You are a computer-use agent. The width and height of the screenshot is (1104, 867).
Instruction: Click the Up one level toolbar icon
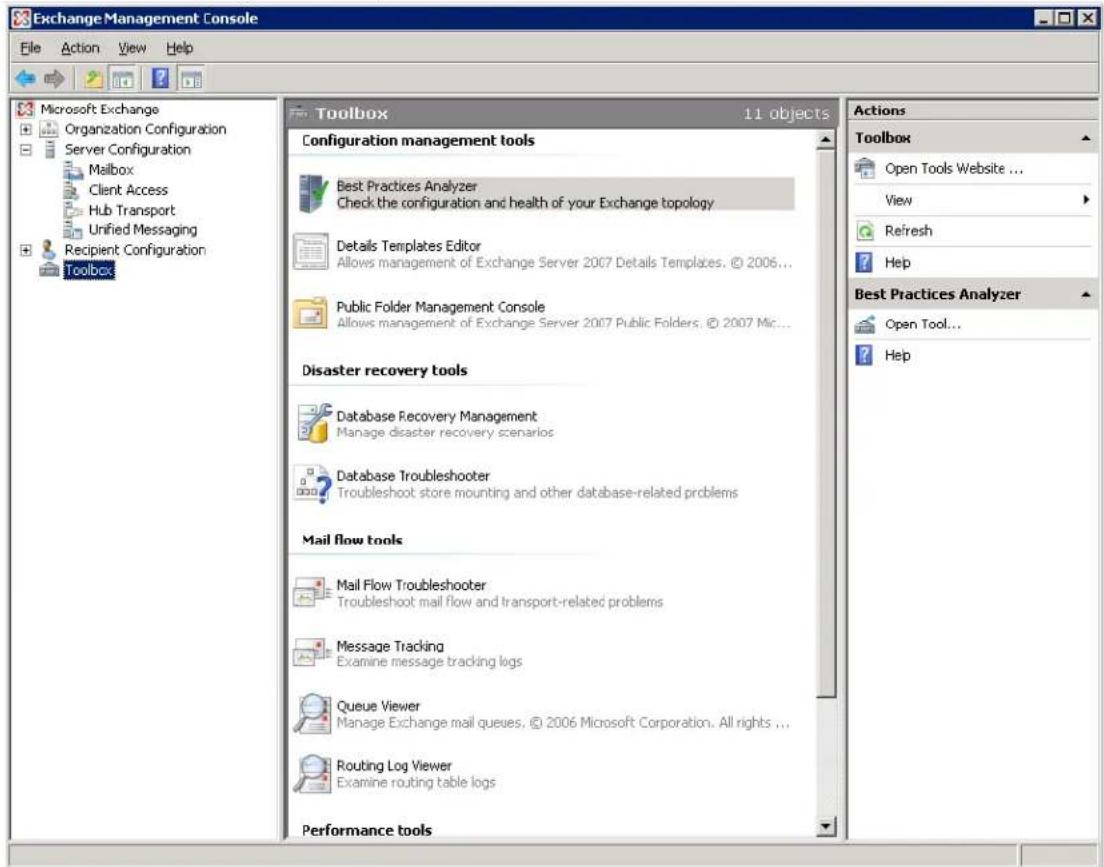tap(94, 78)
